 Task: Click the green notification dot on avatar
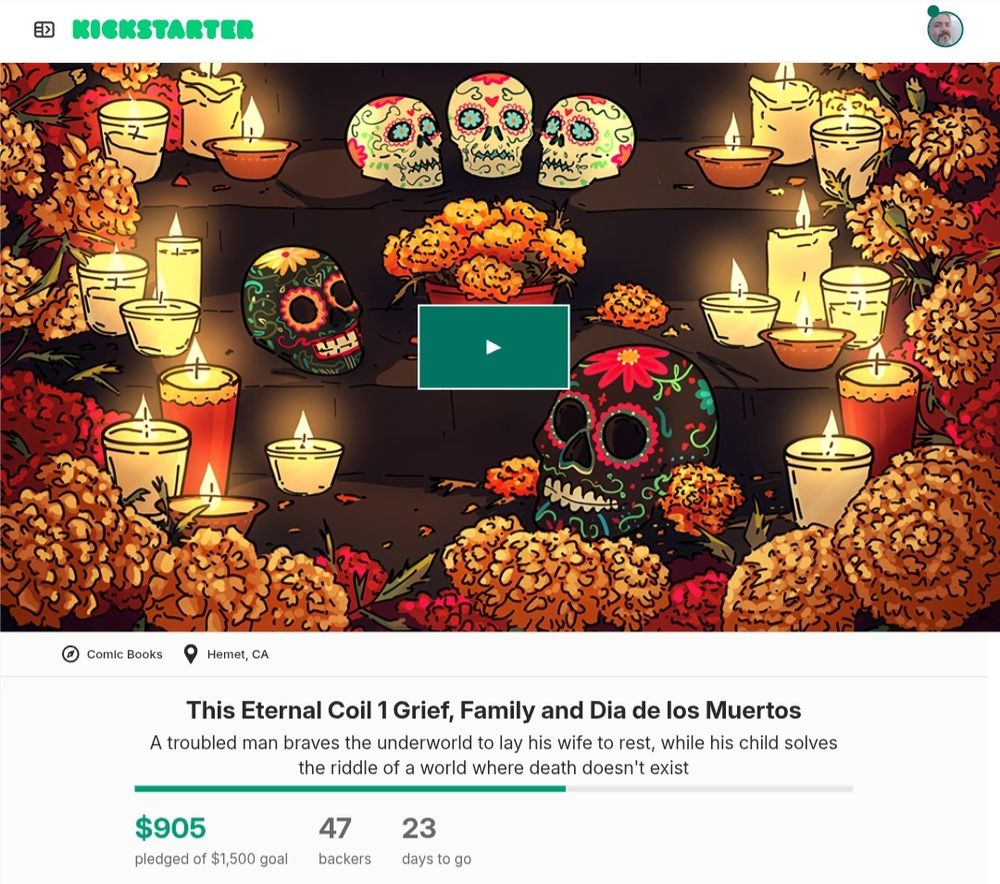(933, 11)
